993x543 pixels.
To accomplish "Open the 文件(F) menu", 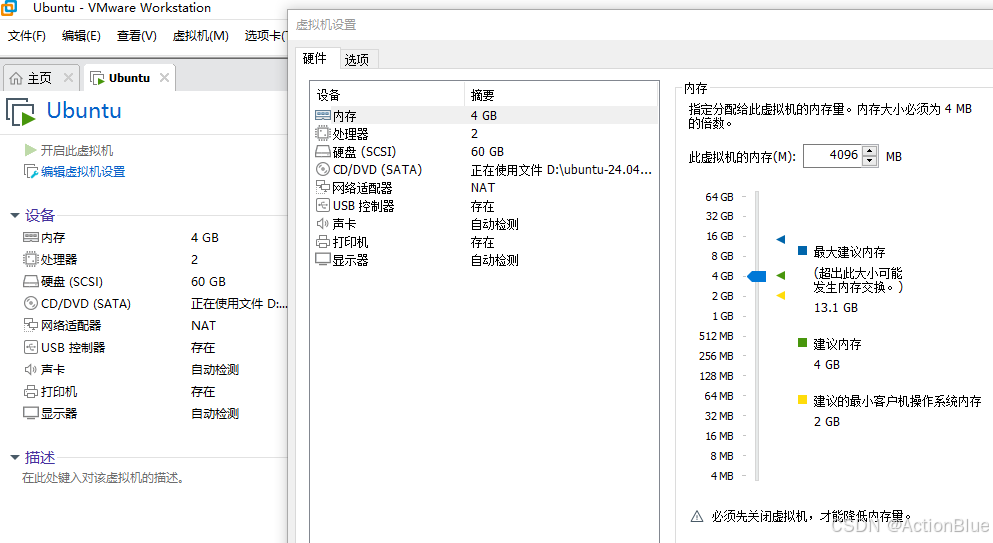I will click(x=27, y=36).
